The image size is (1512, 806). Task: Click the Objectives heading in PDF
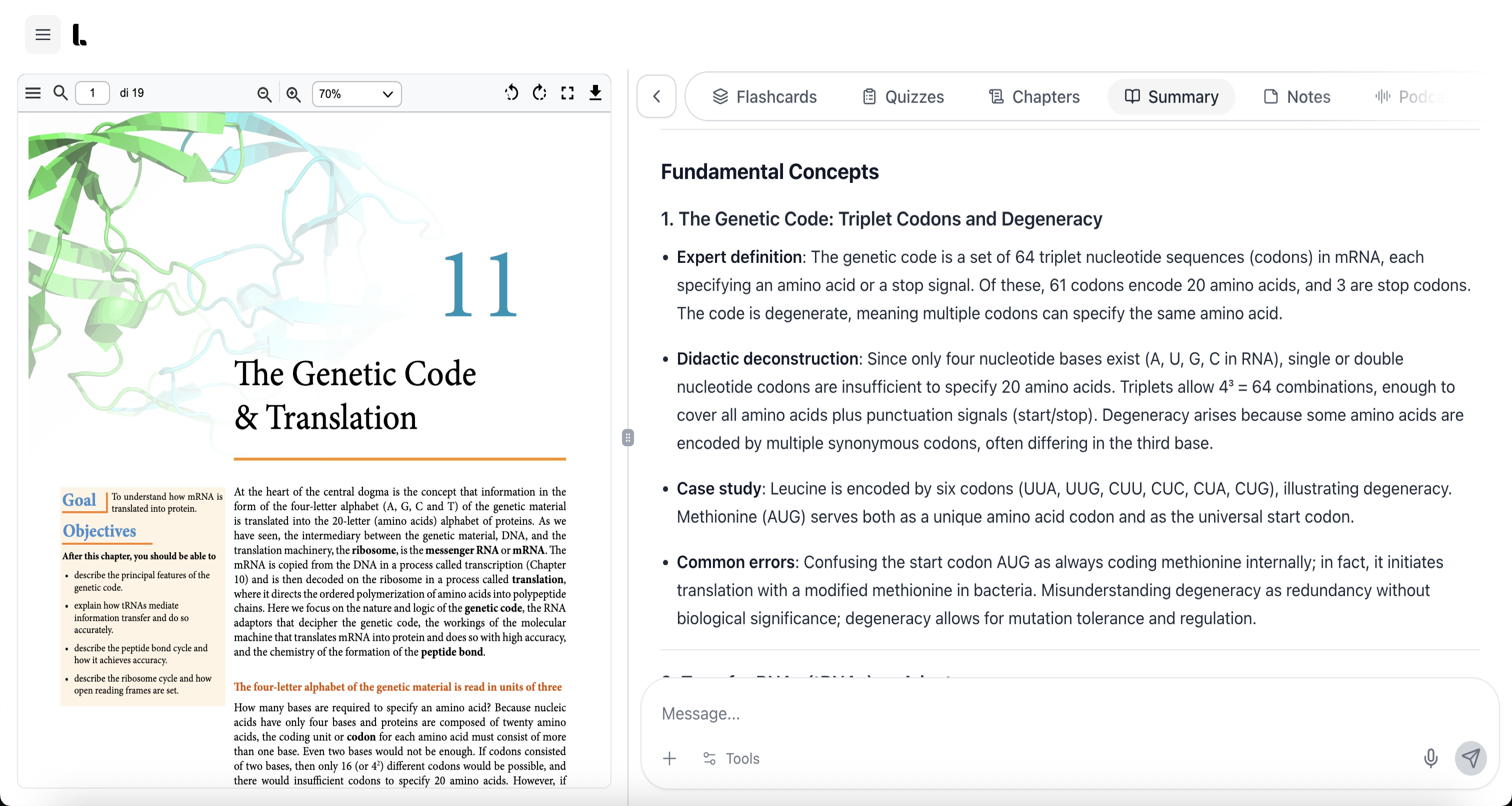pos(99,531)
